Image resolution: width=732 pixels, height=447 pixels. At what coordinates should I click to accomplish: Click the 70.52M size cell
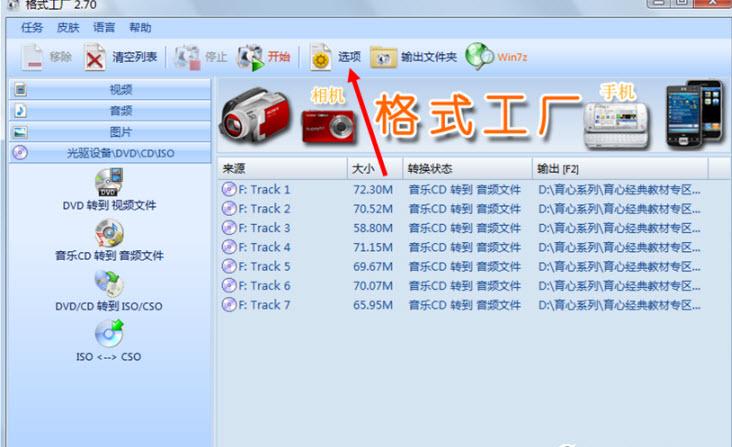pos(373,209)
